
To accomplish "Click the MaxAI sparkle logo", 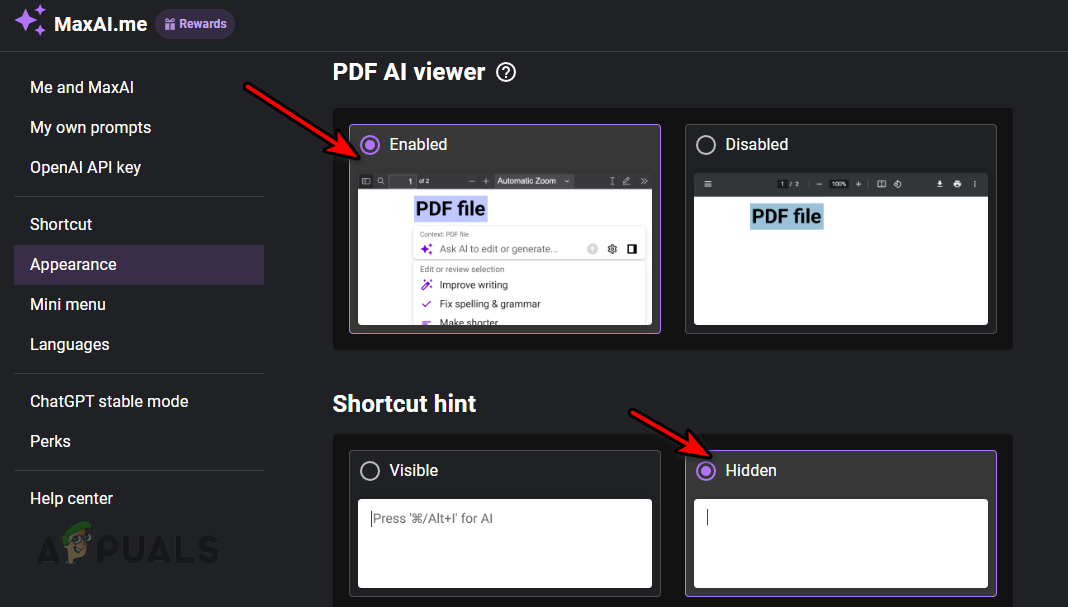I will click(30, 21).
